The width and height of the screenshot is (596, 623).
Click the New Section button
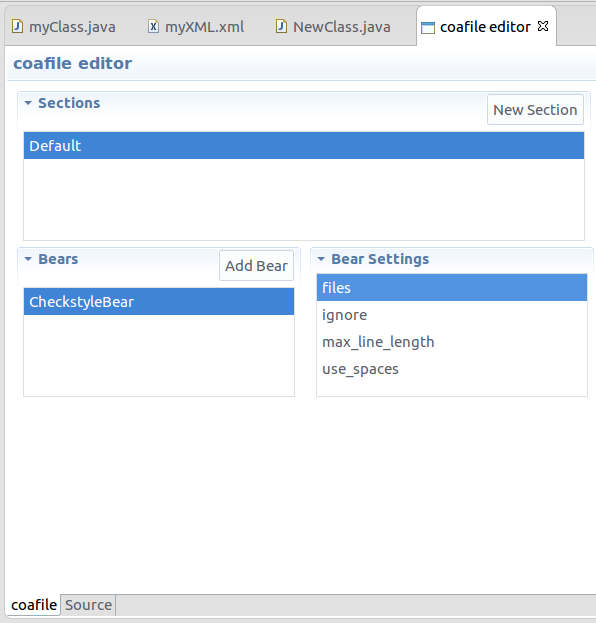tap(535, 110)
